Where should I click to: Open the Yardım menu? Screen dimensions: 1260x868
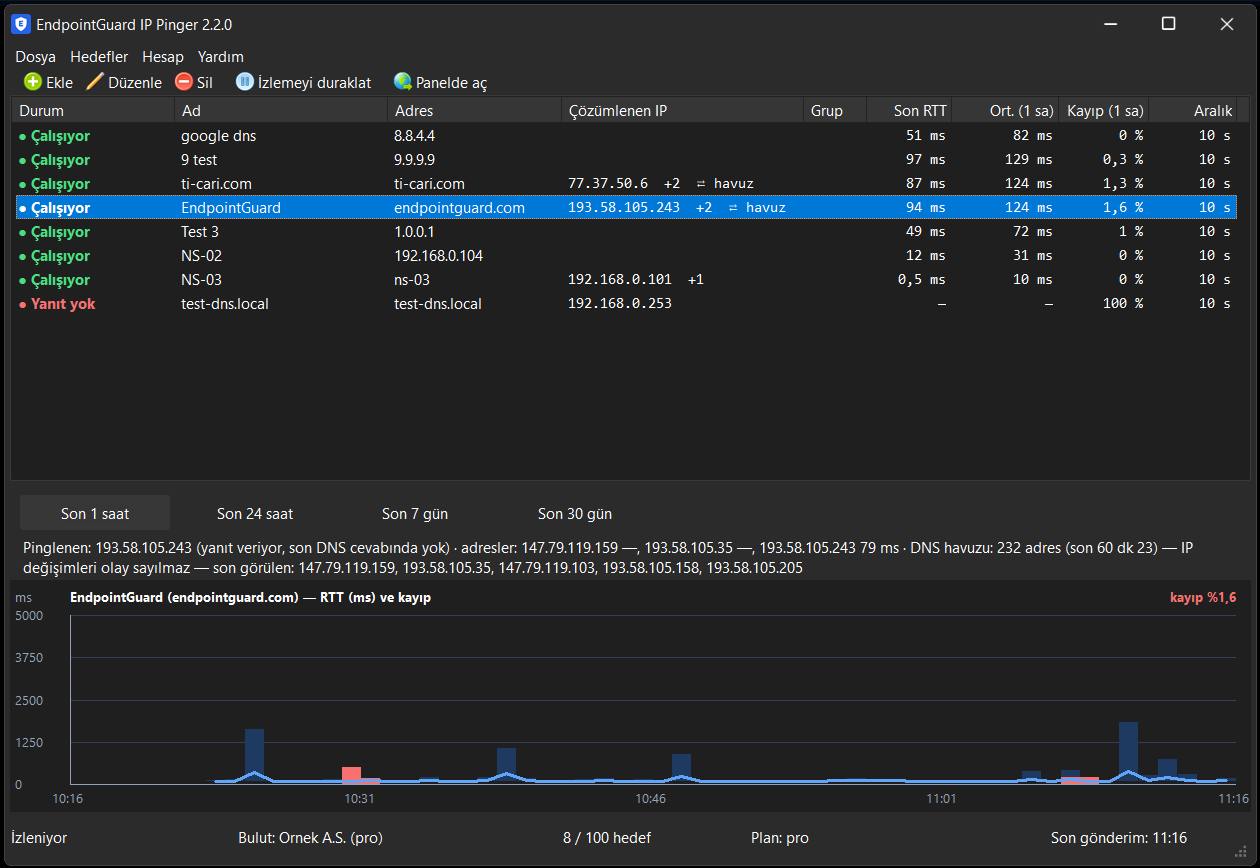click(x=221, y=57)
